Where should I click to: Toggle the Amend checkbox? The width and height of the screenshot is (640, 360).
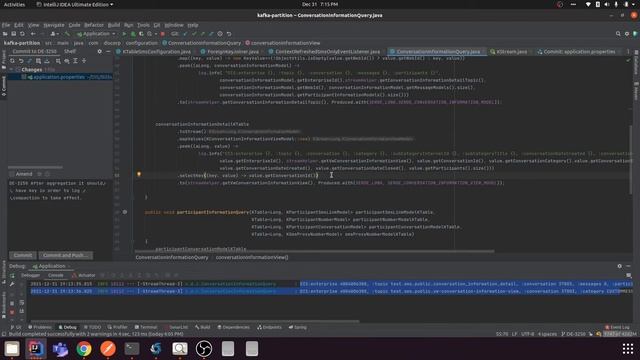[12, 174]
